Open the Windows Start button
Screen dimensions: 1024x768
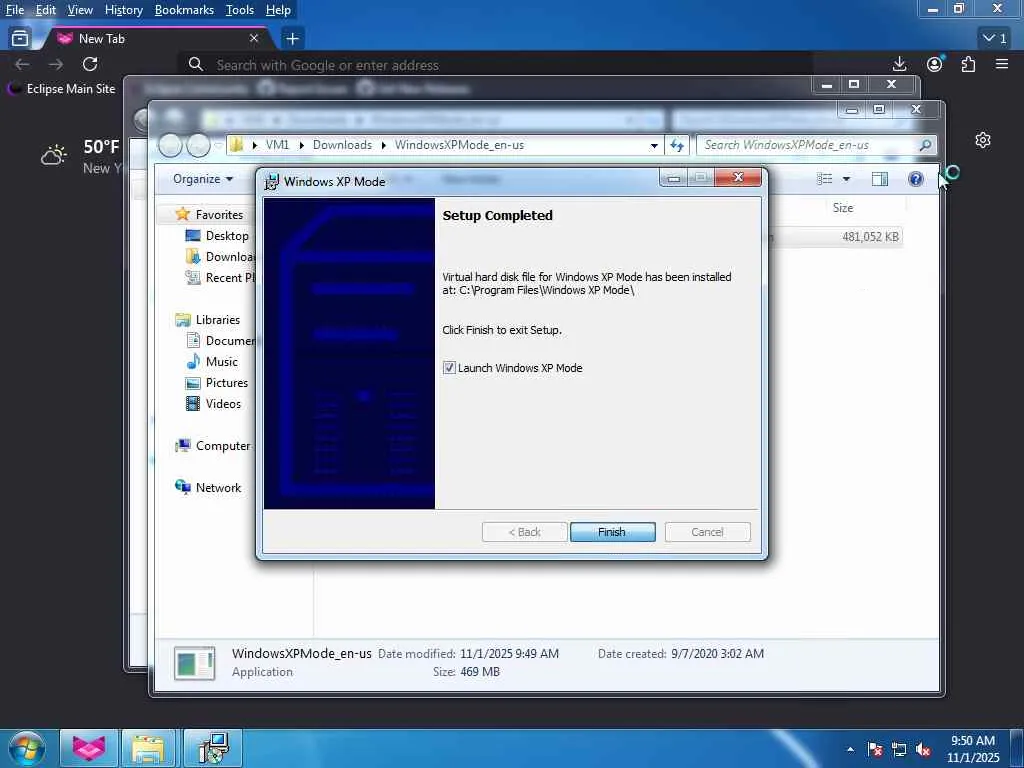coord(26,748)
